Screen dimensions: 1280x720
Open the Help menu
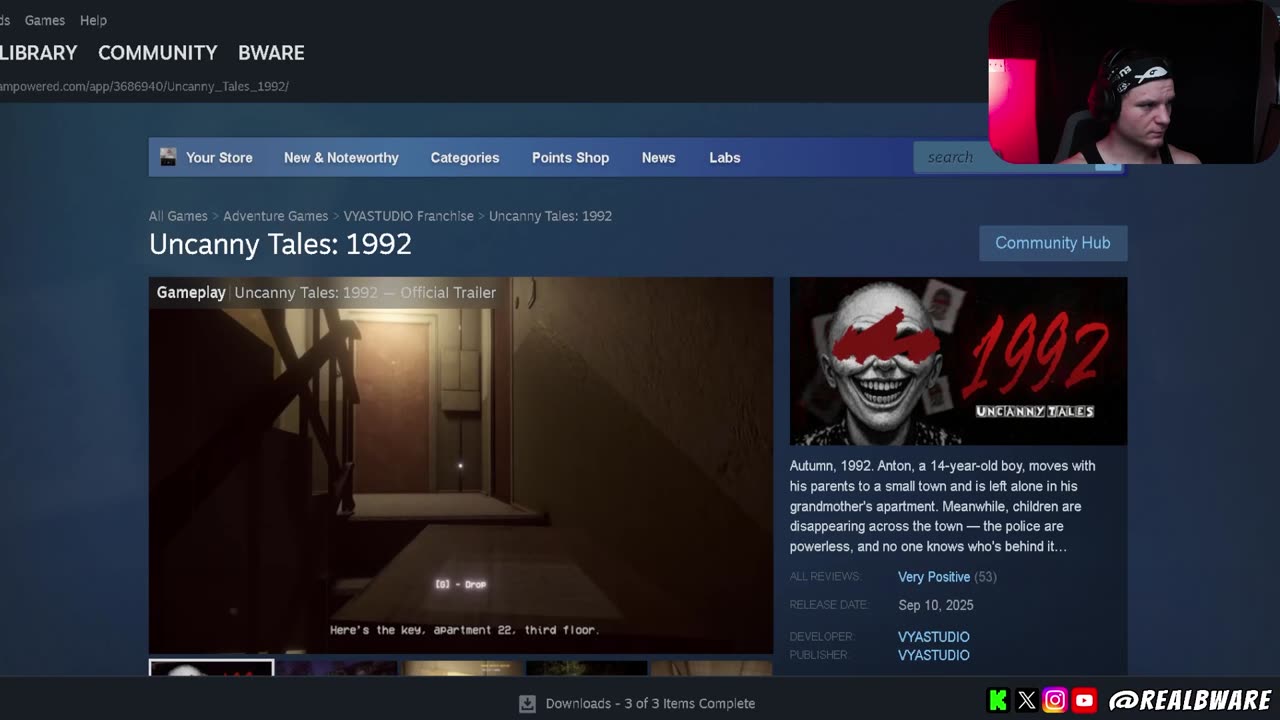[93, 20]
